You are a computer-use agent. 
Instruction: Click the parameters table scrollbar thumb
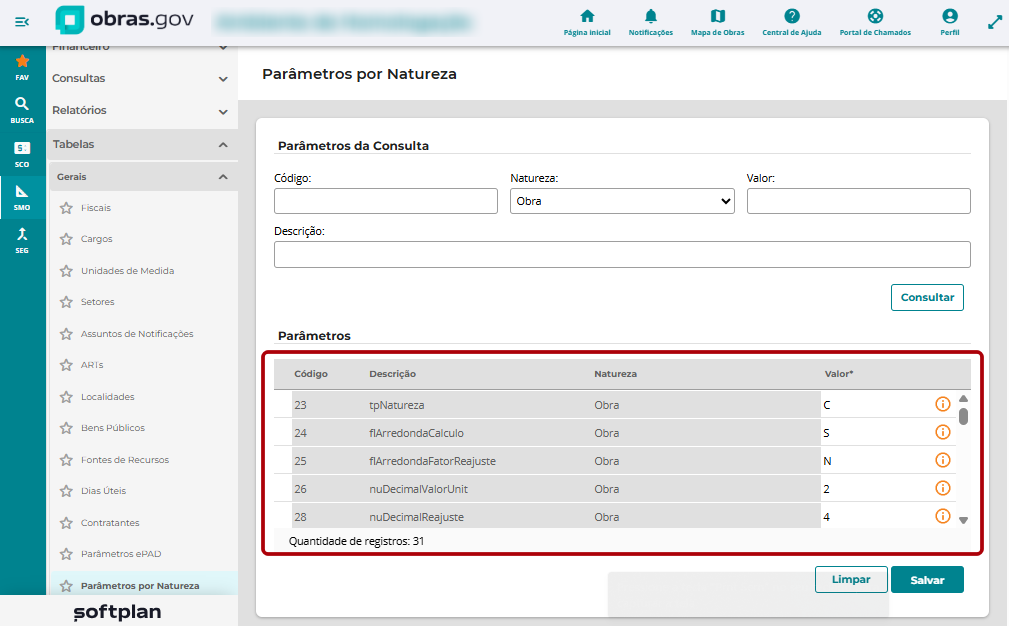pos(963,416)
